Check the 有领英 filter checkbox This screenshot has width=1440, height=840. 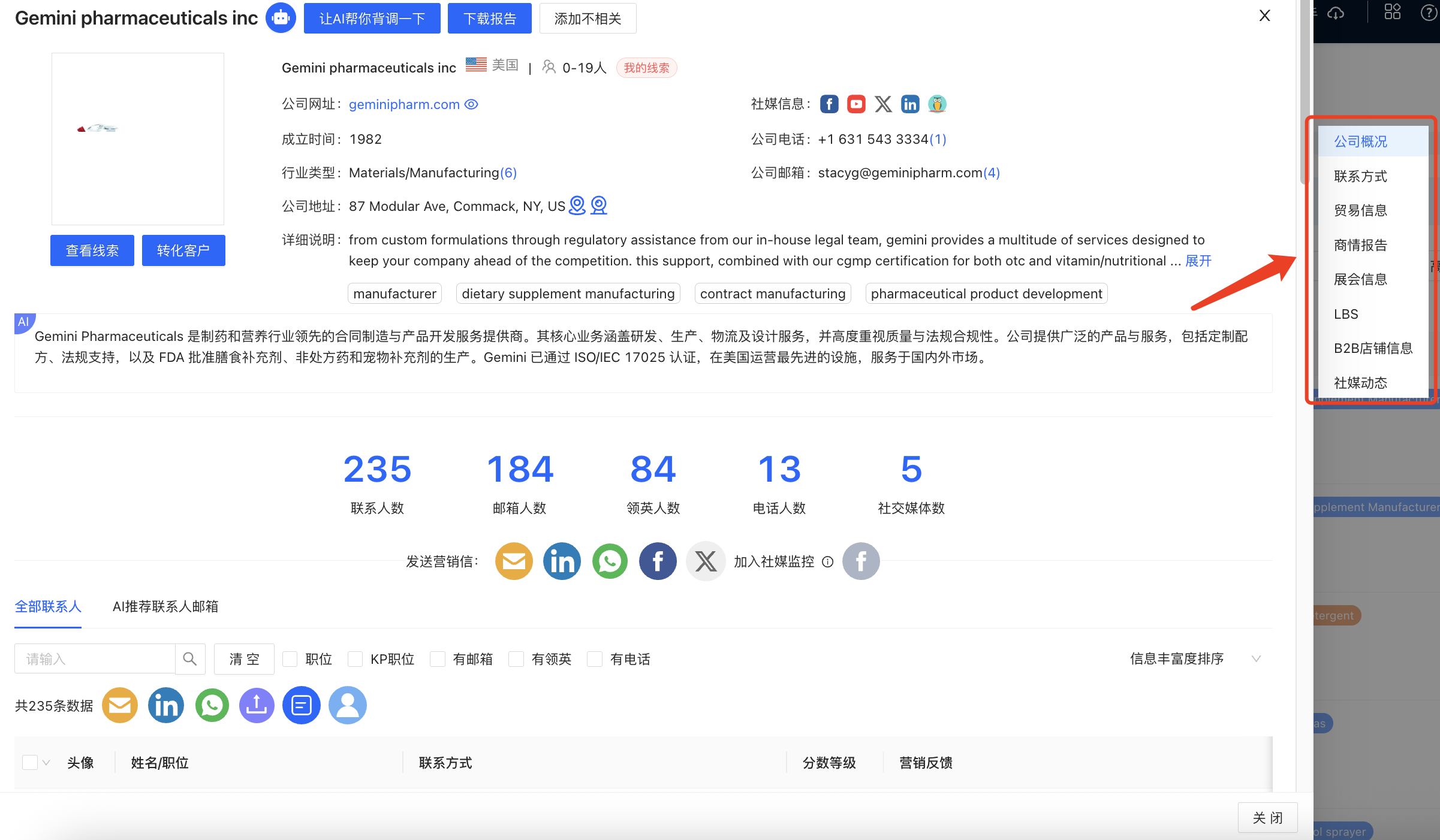tap(516, 659)
